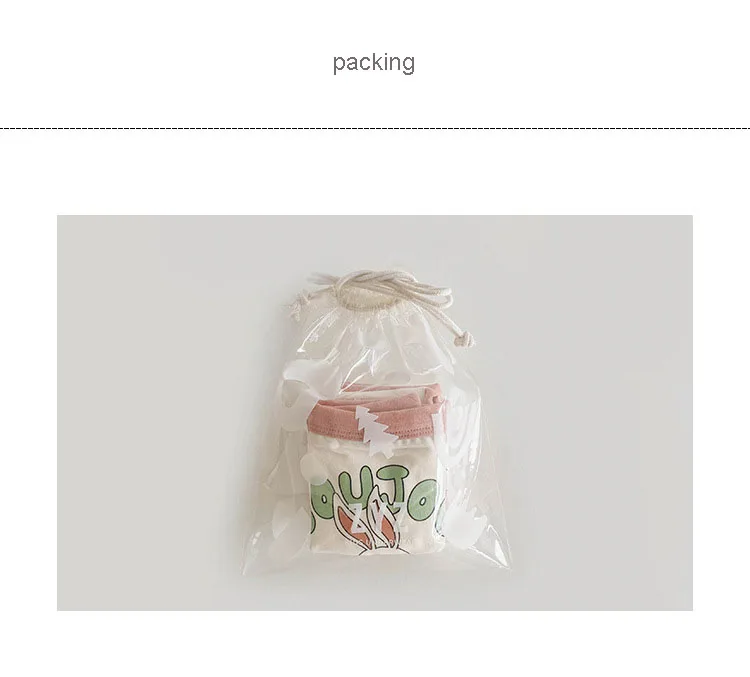Click the knotted end of the drawstring cord
This screenshot has width=750, height=677.
point(463,341)
